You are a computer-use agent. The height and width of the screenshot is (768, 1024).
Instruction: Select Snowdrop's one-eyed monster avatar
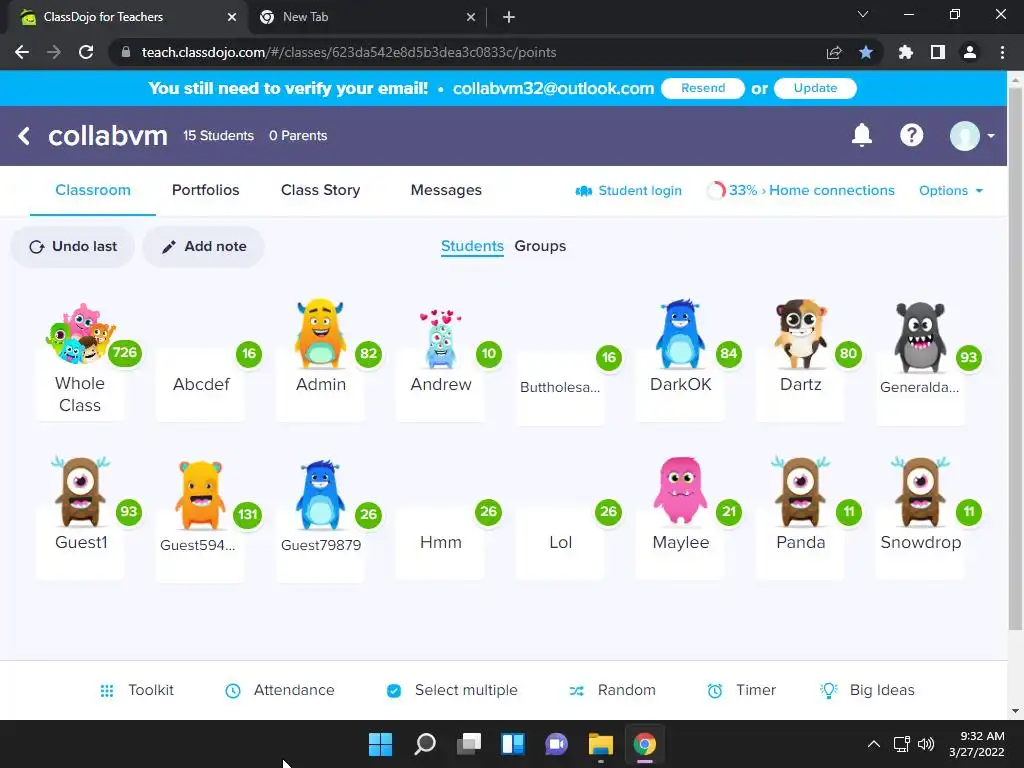920,492
